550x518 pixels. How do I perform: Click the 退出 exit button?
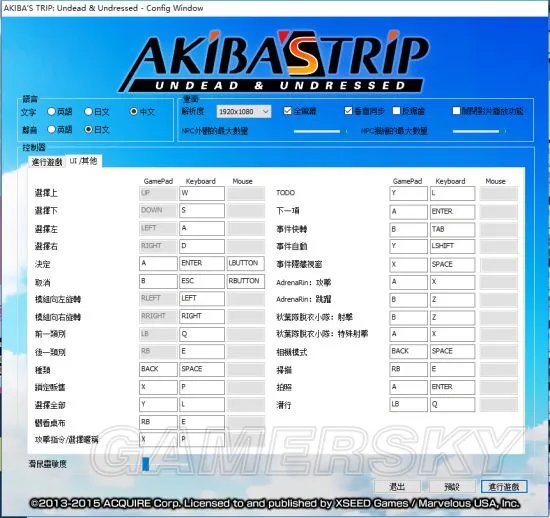coord(397,487)
